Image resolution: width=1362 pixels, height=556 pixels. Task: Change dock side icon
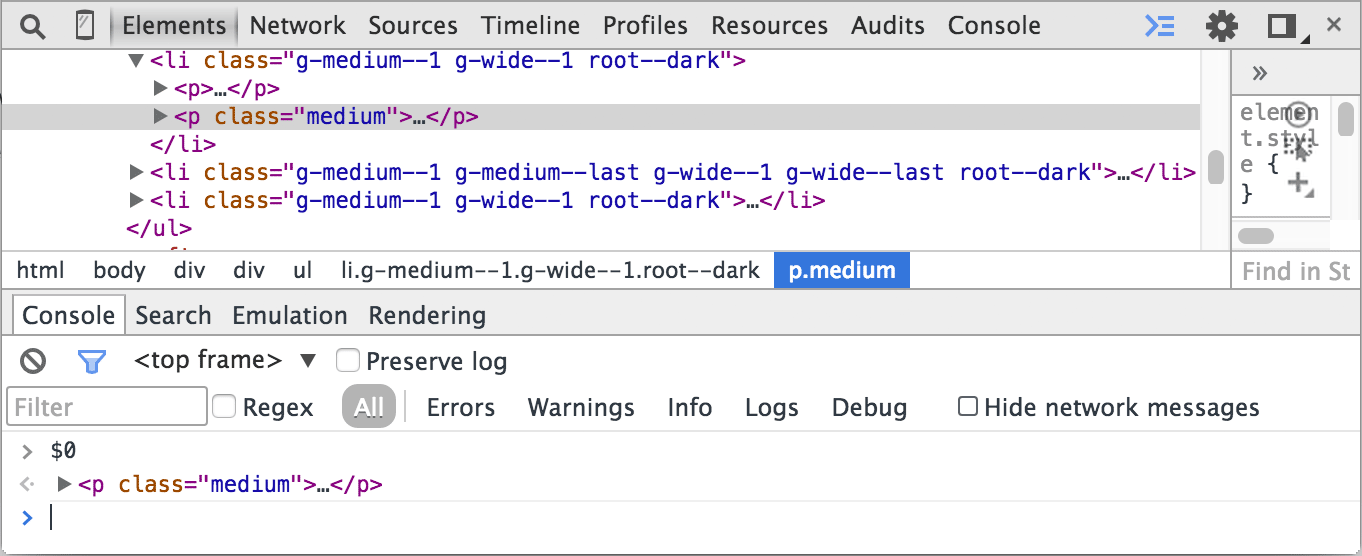[1282, 26]
